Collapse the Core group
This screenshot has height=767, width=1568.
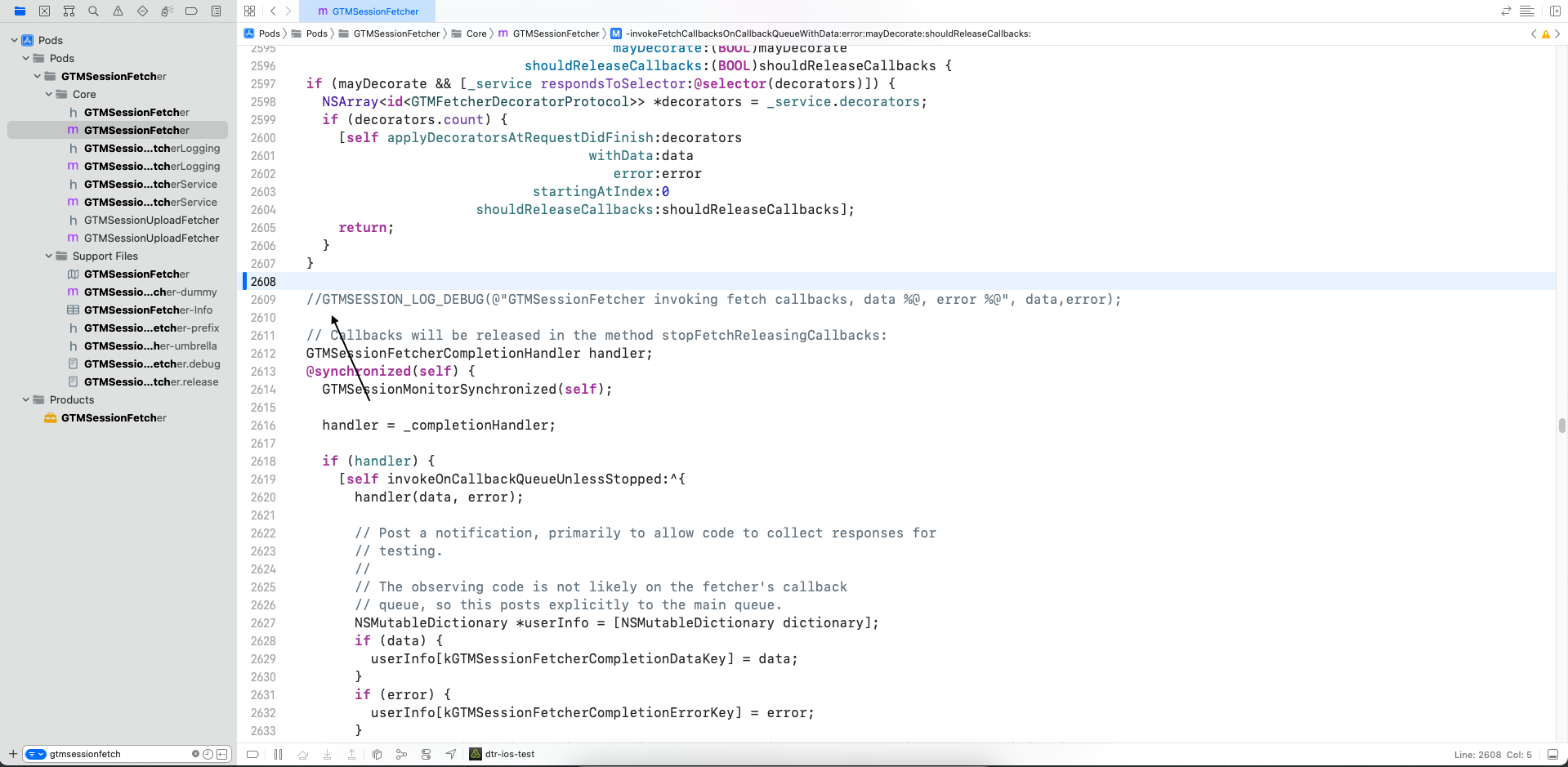[48, 94]
